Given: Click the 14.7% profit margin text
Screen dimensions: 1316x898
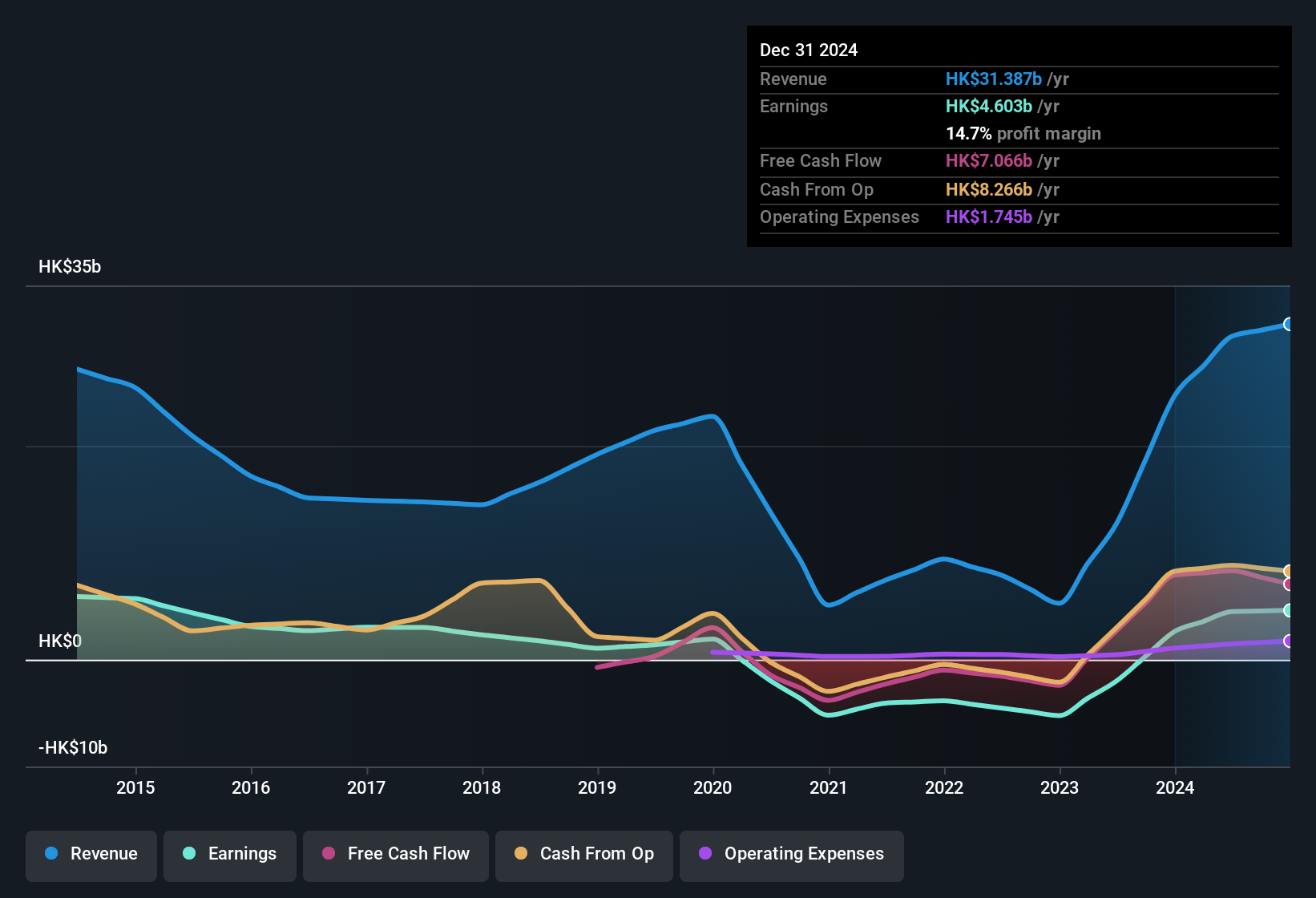Looking at the screenshot, I should click(x=1023, y=133).
